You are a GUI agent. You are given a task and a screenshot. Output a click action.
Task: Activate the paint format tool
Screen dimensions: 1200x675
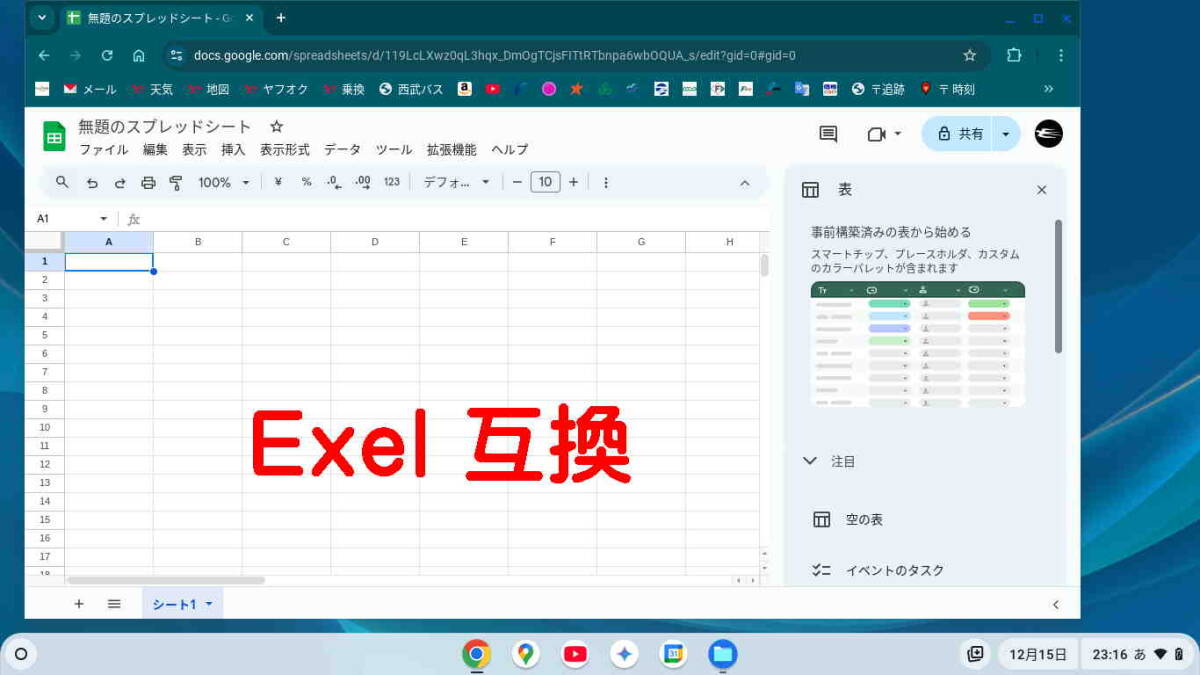click(x=176, y=182)
